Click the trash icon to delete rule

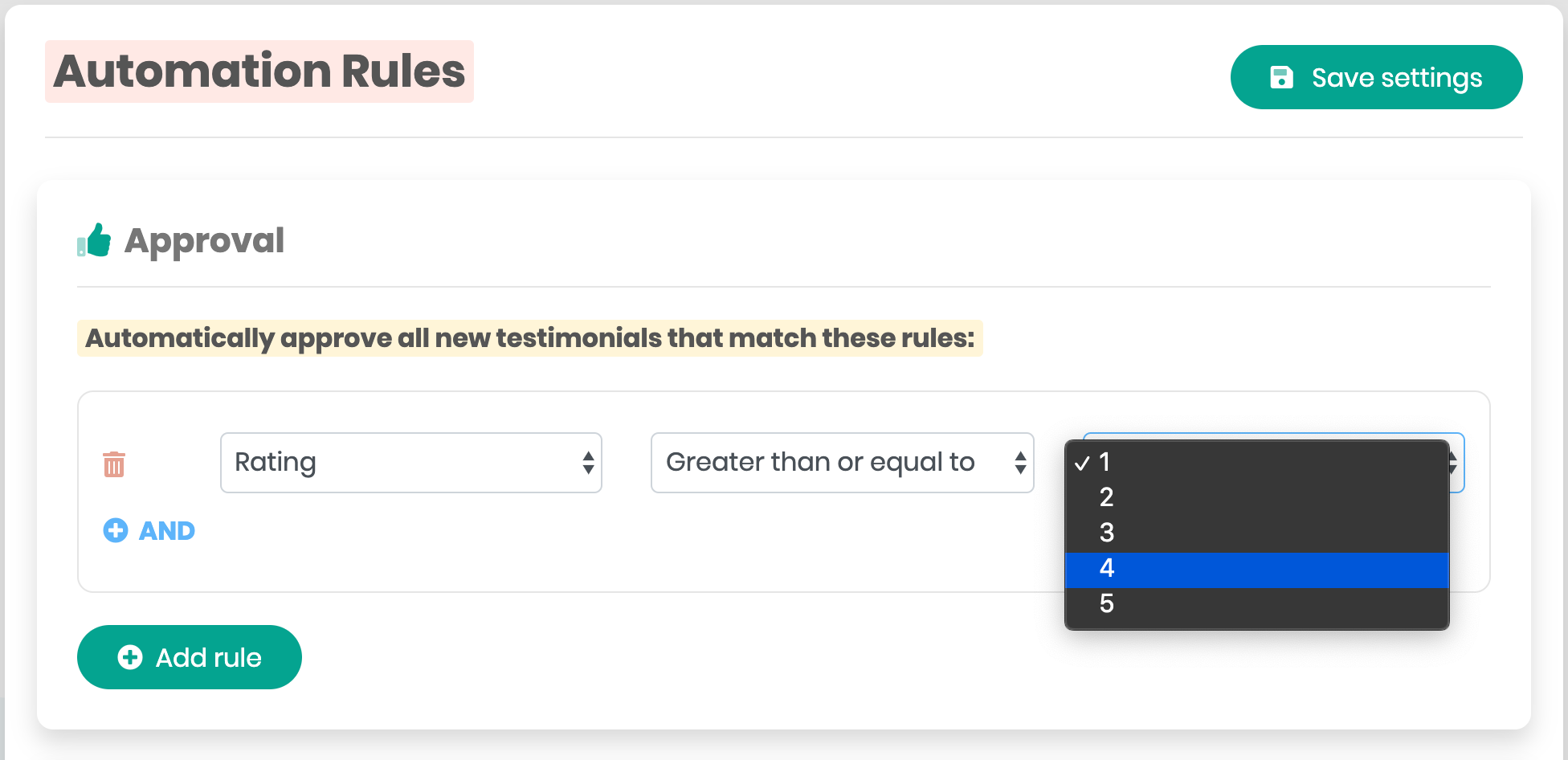tap(114, 464)
